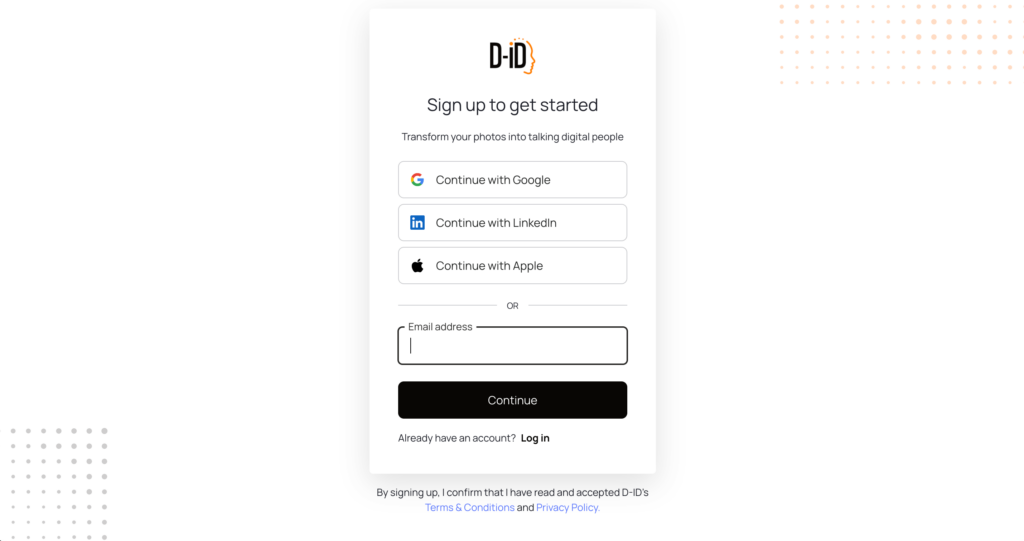Submit with the black Continue button
This screenshot has height=541, width=1024.
(x=513, y=400)
